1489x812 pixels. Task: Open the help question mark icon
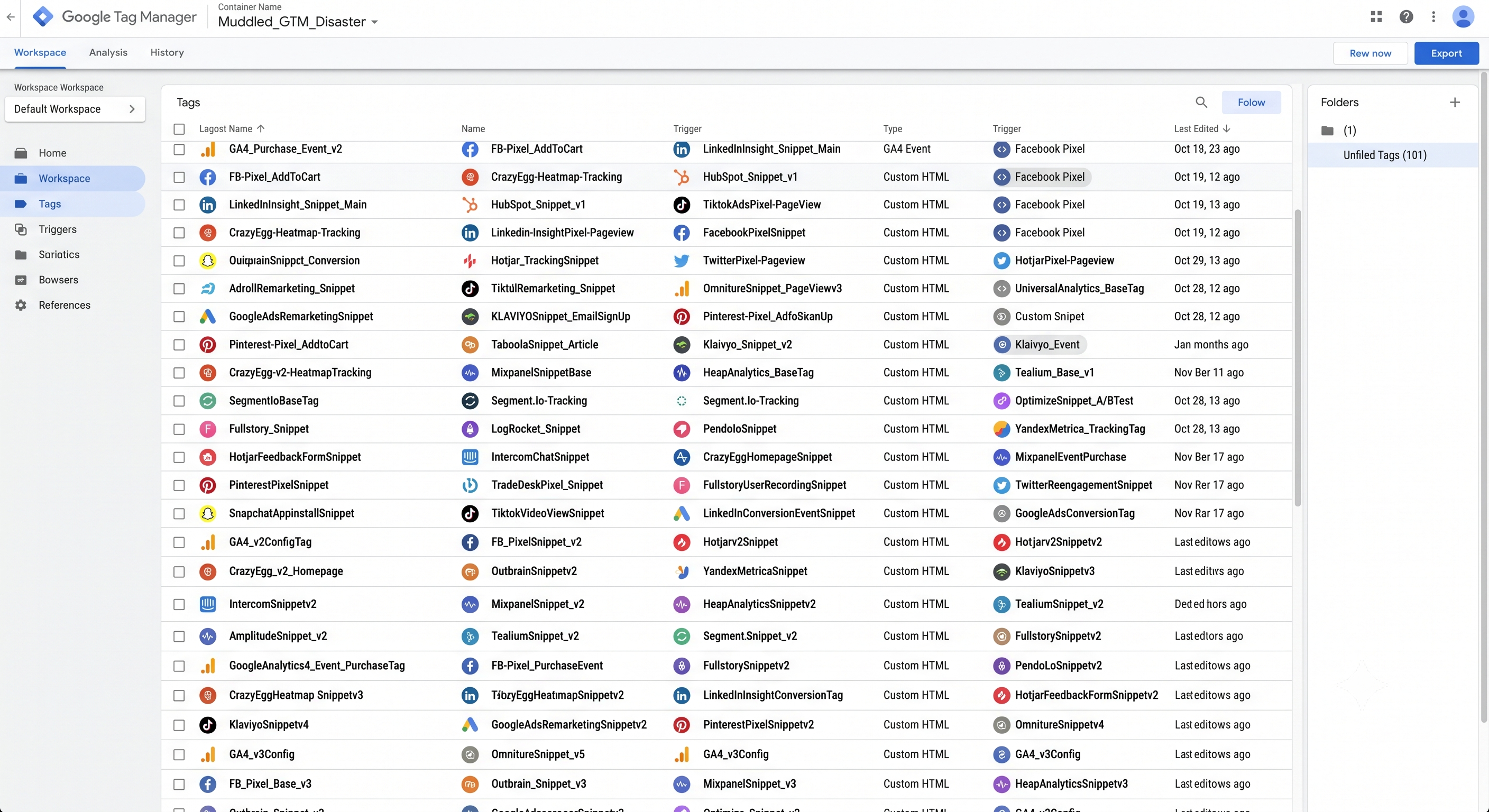(1407, 17)
